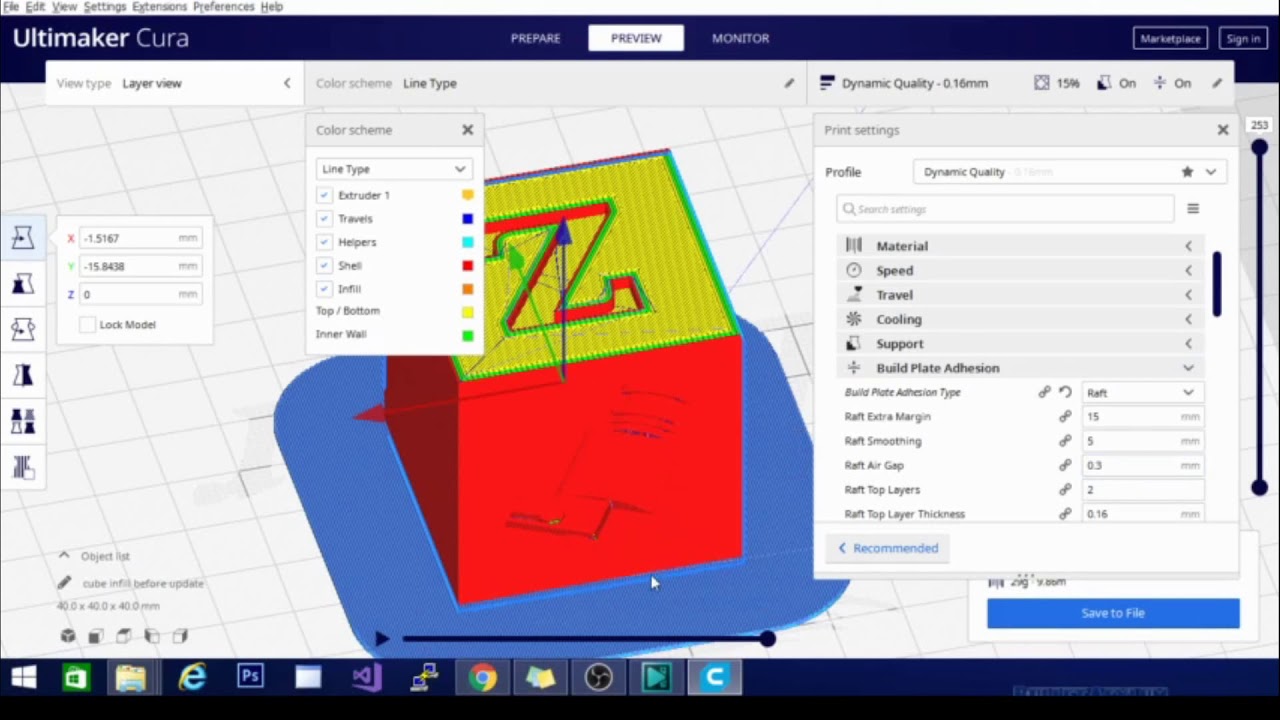Viewport: 1280px width, 720px height.
Task: Select the Move tool in left toolbar
Action: coord(23,237)
